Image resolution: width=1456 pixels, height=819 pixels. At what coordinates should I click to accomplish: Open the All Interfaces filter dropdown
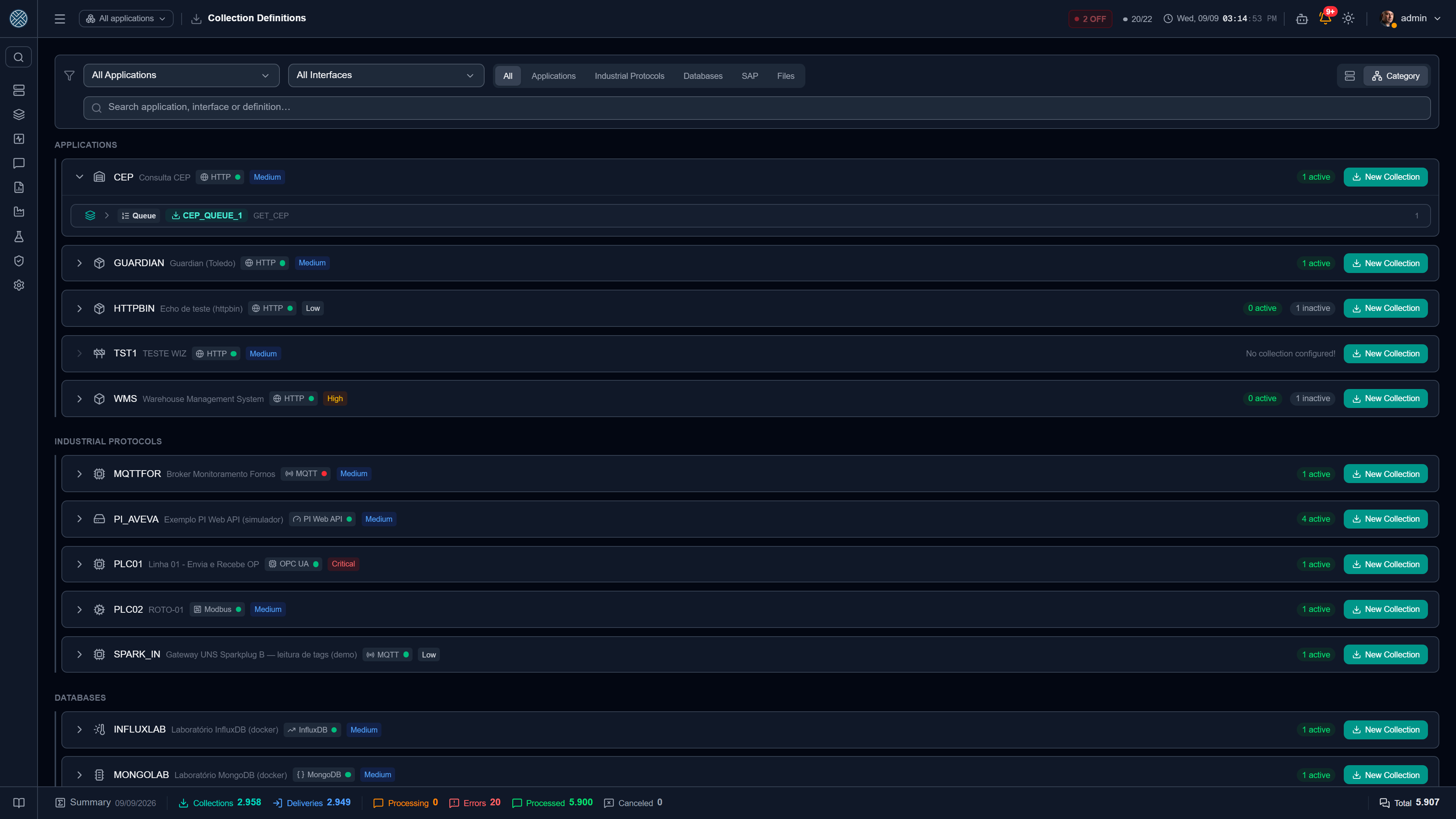click(x=386, y=75)
